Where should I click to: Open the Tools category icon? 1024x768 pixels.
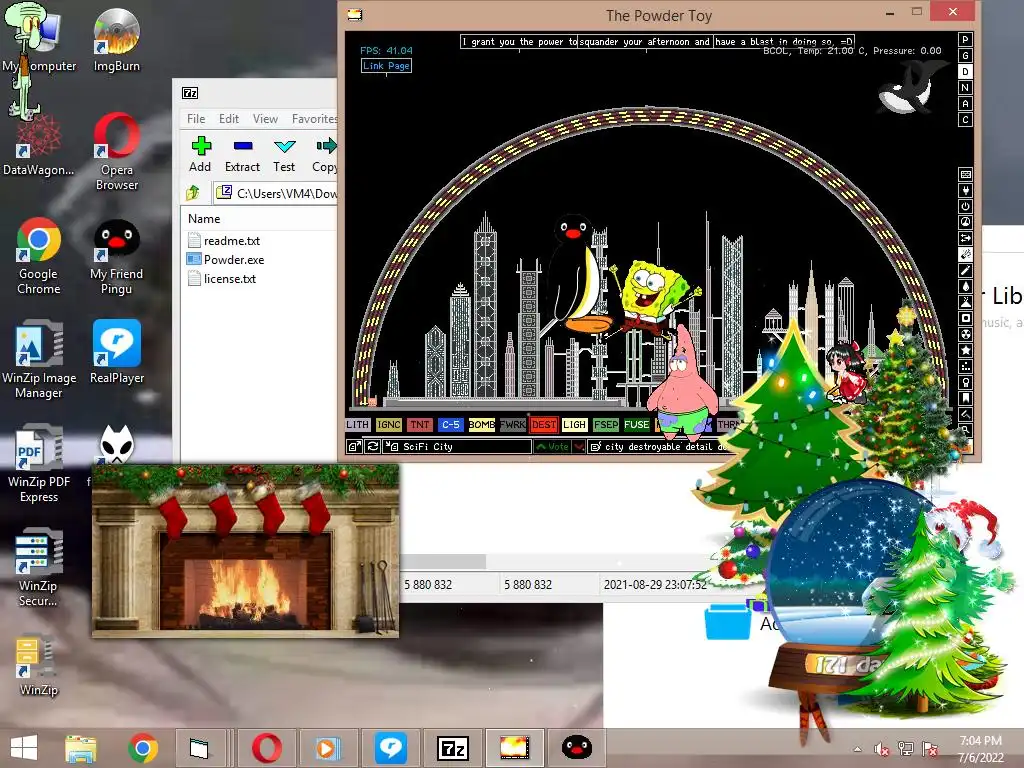point(965,382)
